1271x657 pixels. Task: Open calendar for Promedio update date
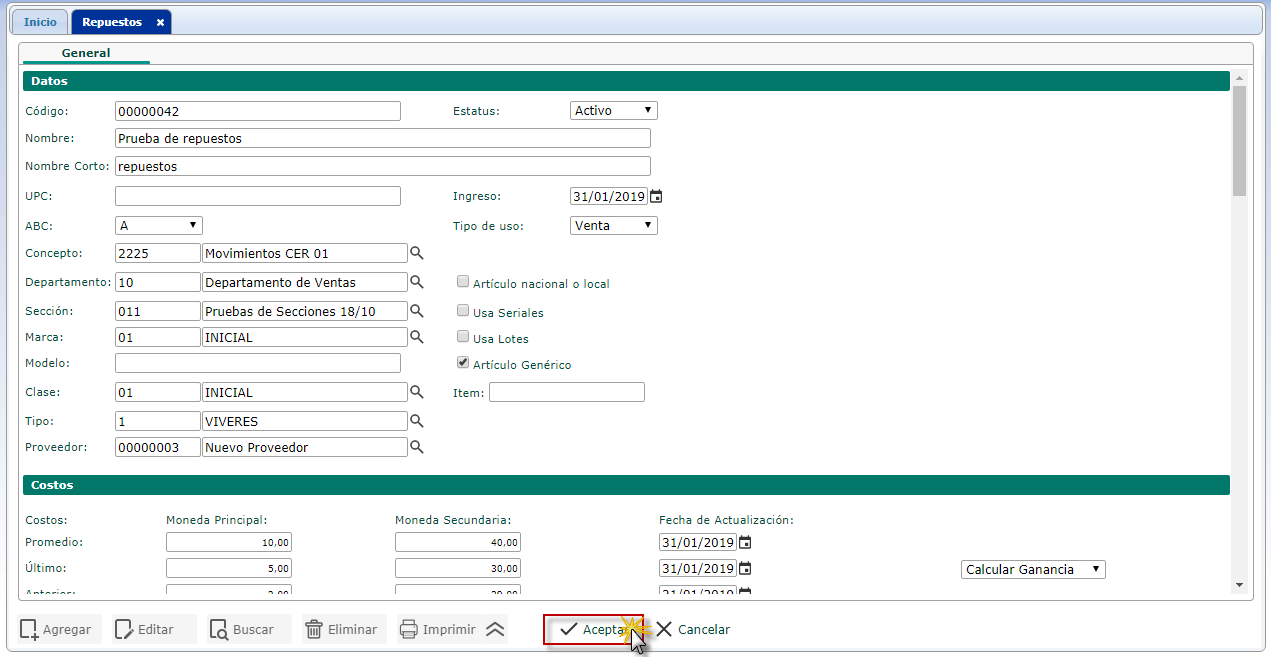[x=745, y=543]
